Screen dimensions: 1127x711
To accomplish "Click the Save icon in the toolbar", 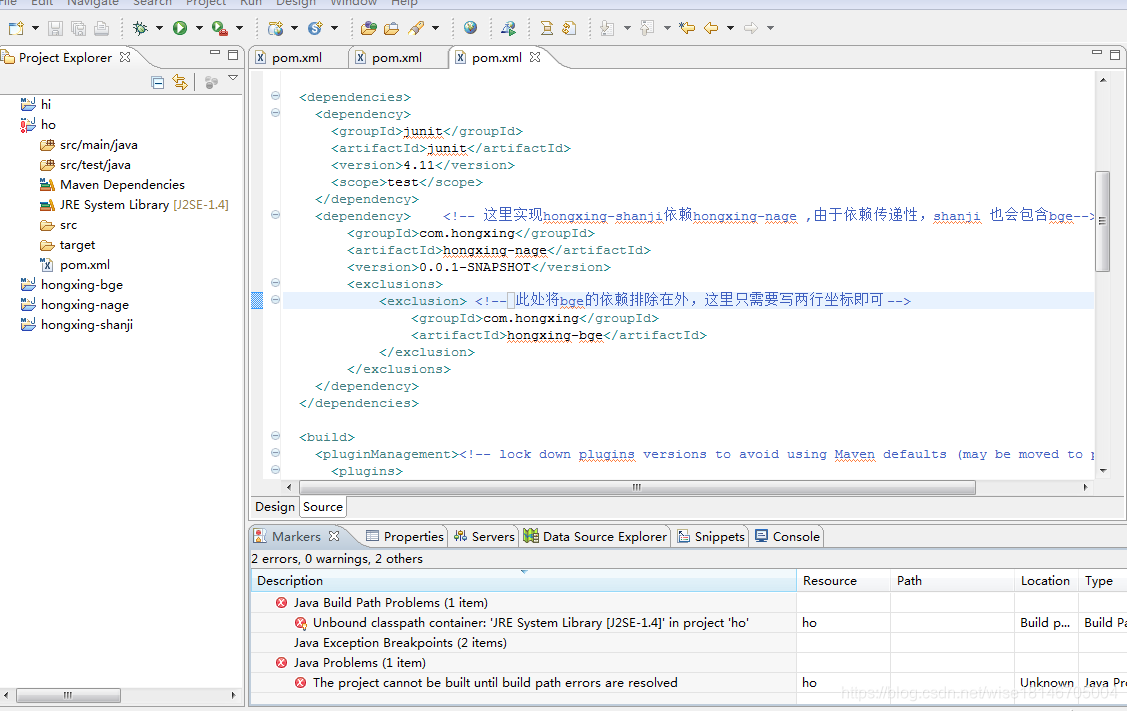I will [55, 28].
